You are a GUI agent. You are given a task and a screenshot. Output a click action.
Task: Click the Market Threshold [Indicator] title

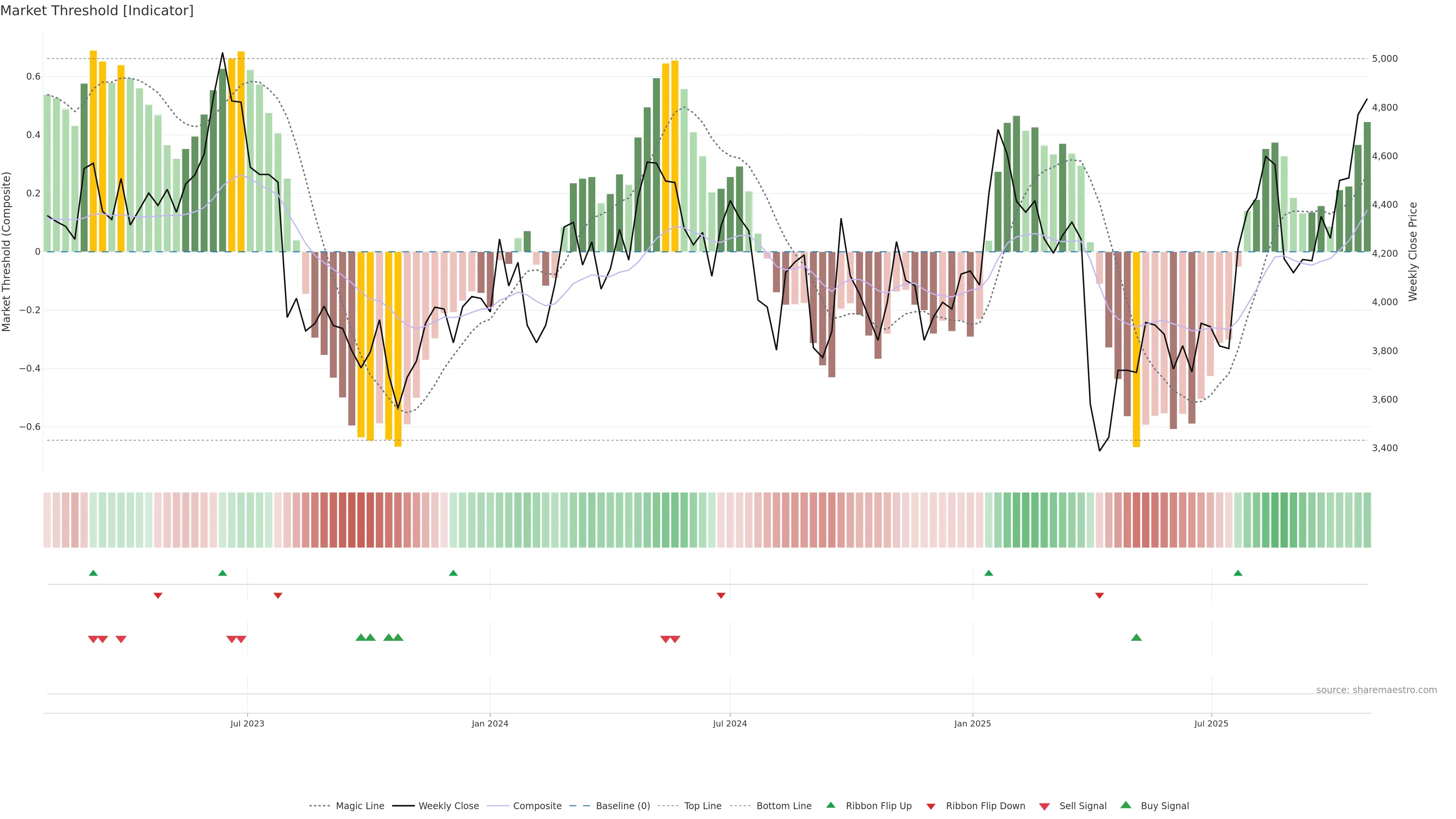[97, 11]
